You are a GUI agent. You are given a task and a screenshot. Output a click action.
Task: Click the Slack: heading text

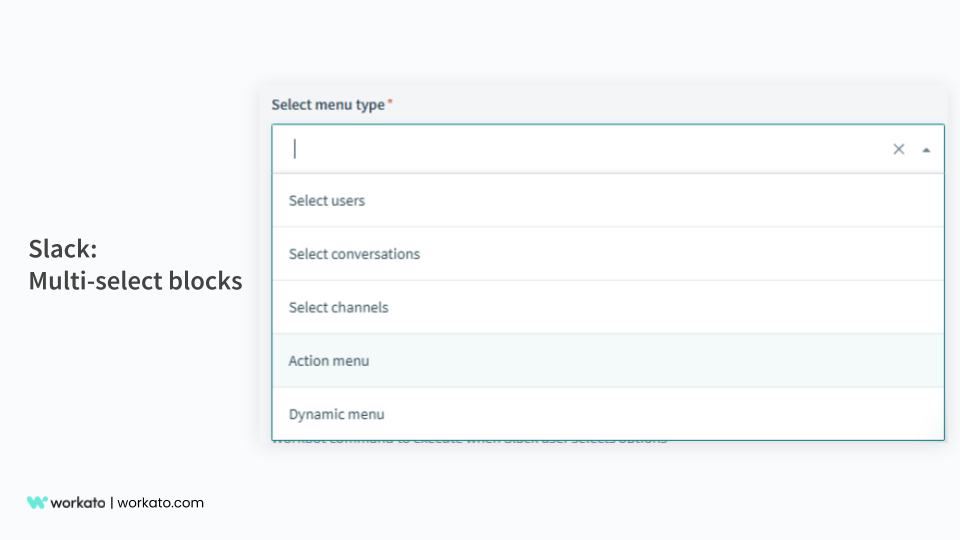[62, 248]
